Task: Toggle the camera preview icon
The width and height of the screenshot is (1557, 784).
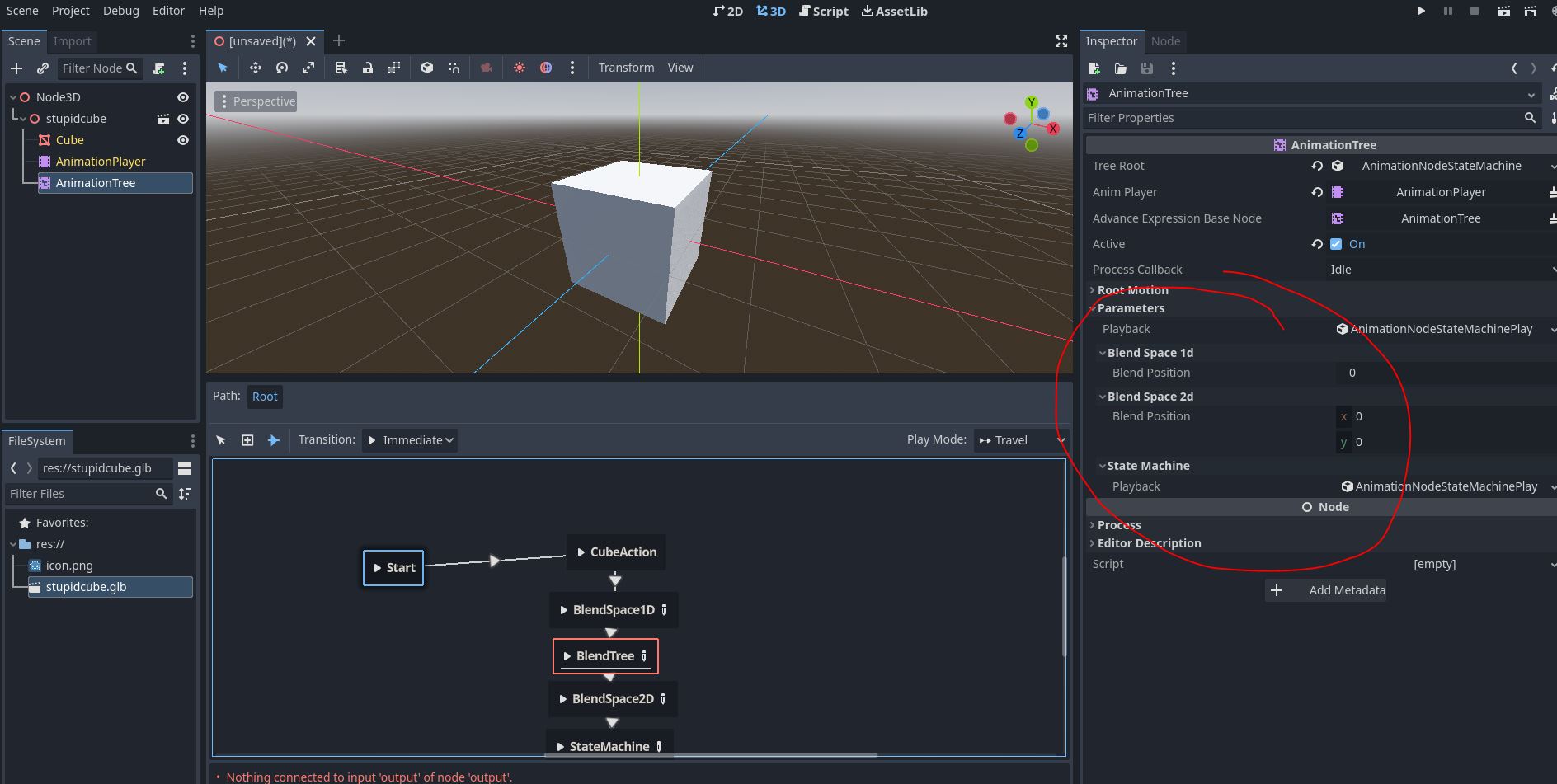Action: 486,68
